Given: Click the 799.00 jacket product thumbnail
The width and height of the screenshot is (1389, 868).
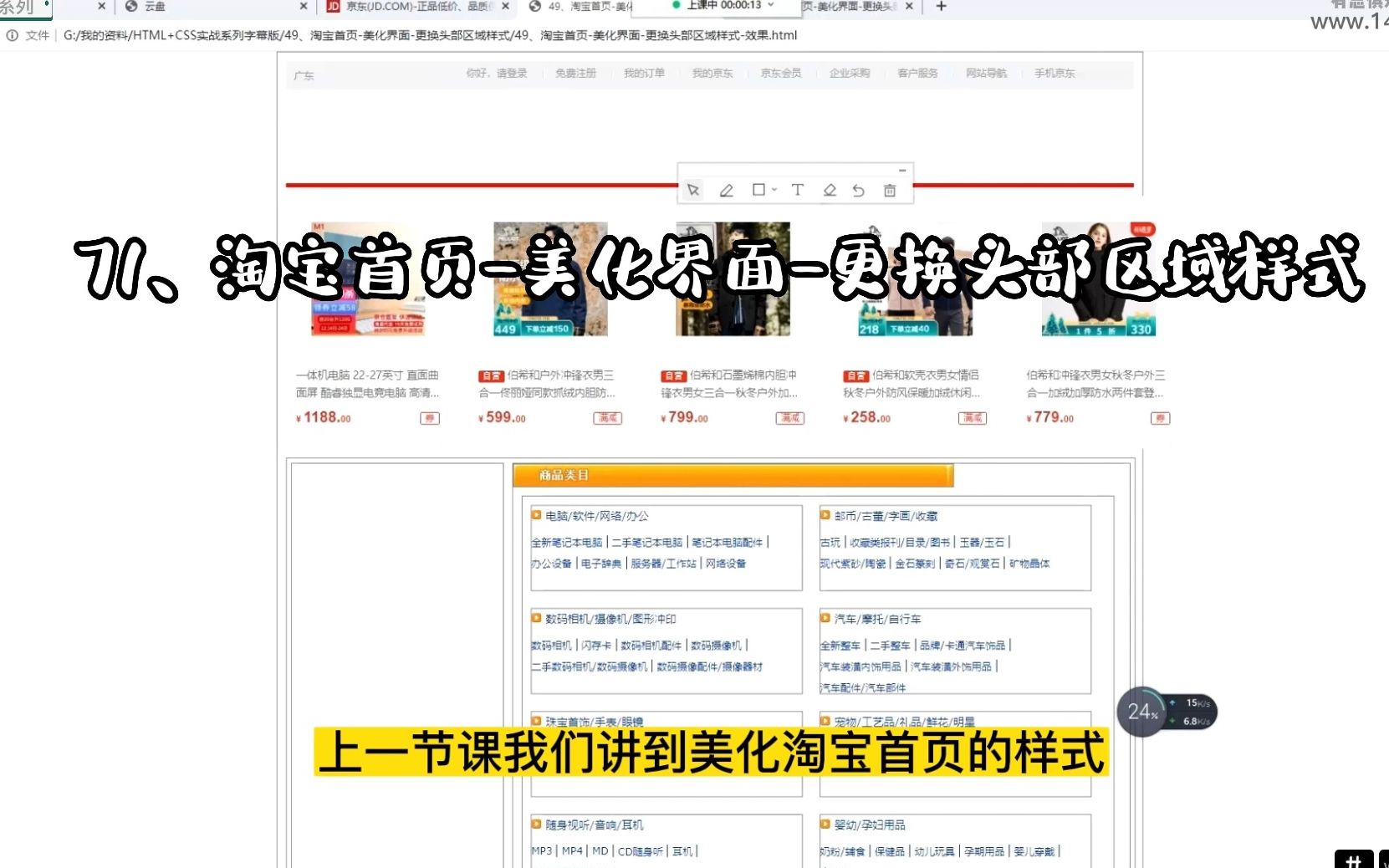Looking at the screenshot, I should pos(733,278).
